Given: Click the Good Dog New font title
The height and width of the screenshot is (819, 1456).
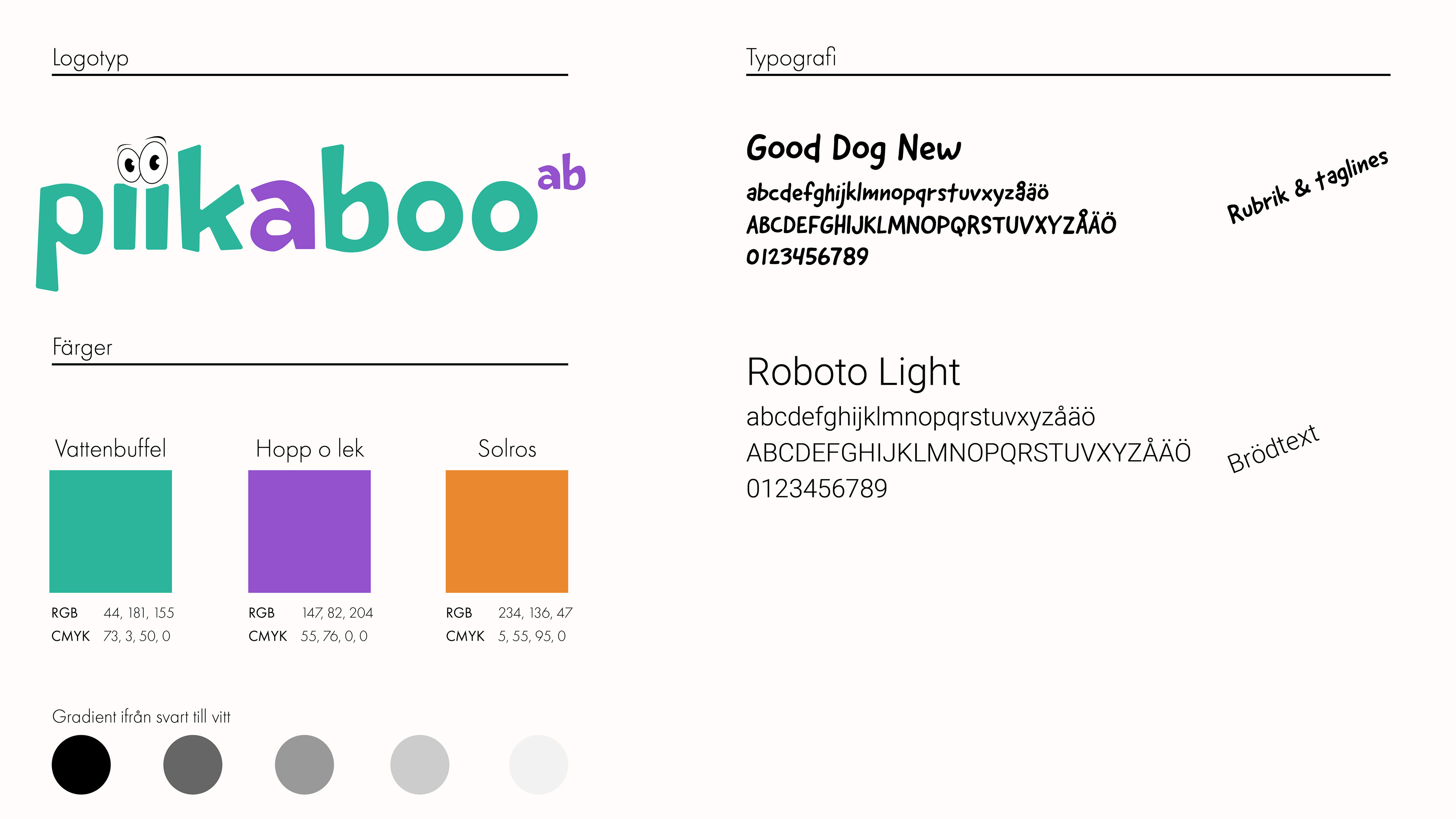Looking at the screenshot, I should 854,148.
